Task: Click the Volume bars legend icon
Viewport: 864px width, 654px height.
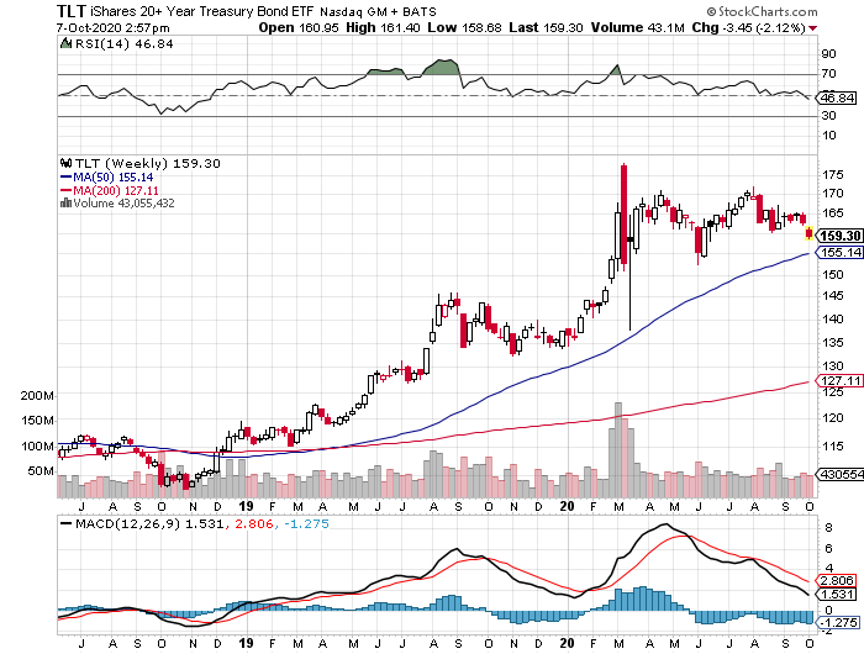Action: tap(65, 202)
